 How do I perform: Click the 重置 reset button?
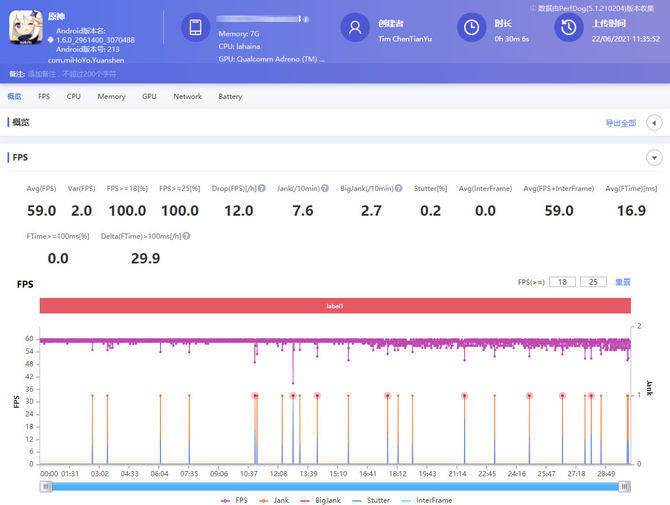tap(622, 283)
